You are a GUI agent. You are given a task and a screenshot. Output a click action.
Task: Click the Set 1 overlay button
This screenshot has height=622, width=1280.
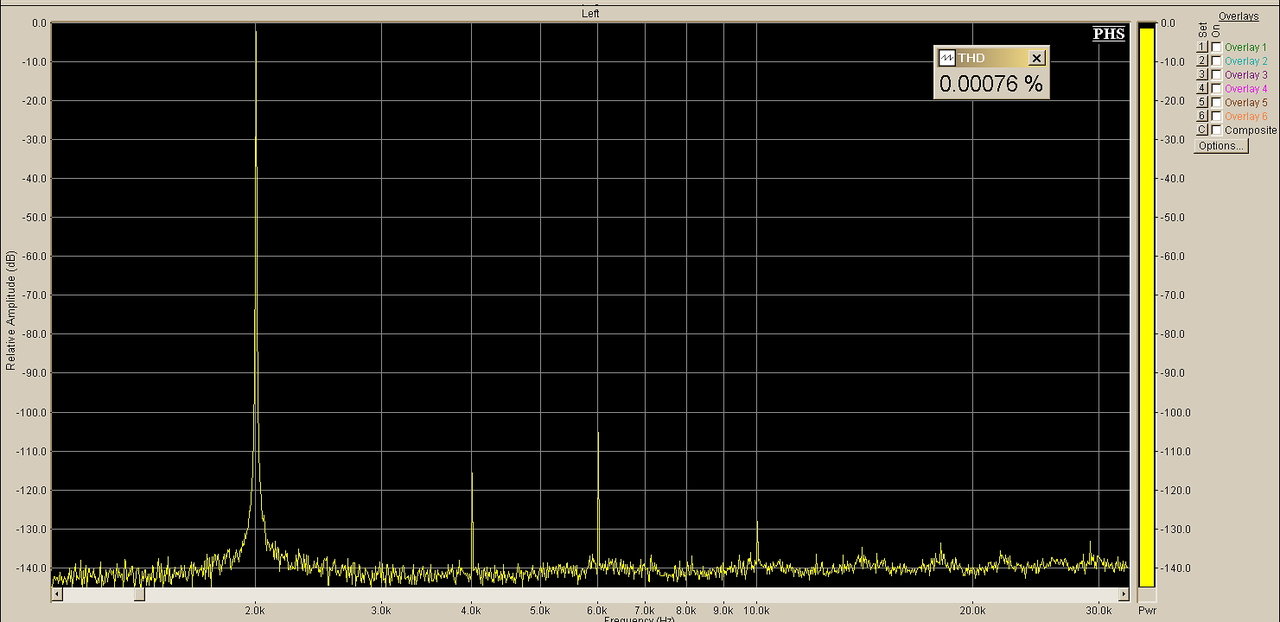1202,47
